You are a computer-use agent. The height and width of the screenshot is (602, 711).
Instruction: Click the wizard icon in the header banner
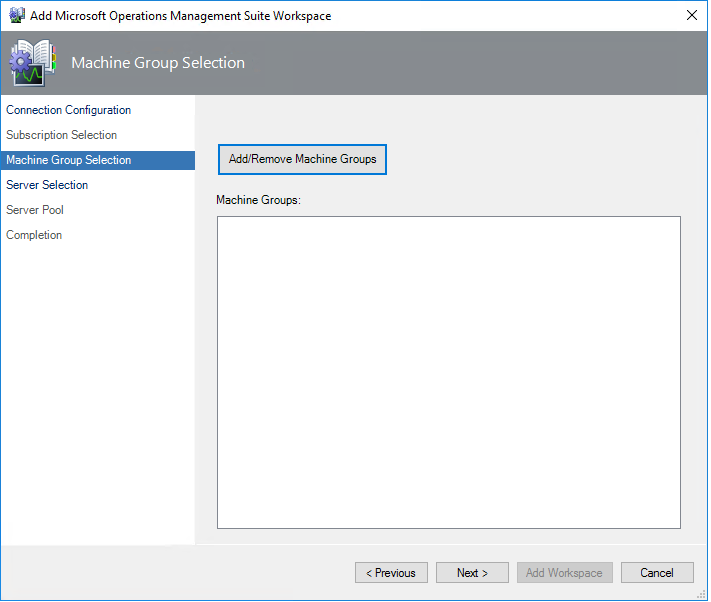click(x=33, y=63)
